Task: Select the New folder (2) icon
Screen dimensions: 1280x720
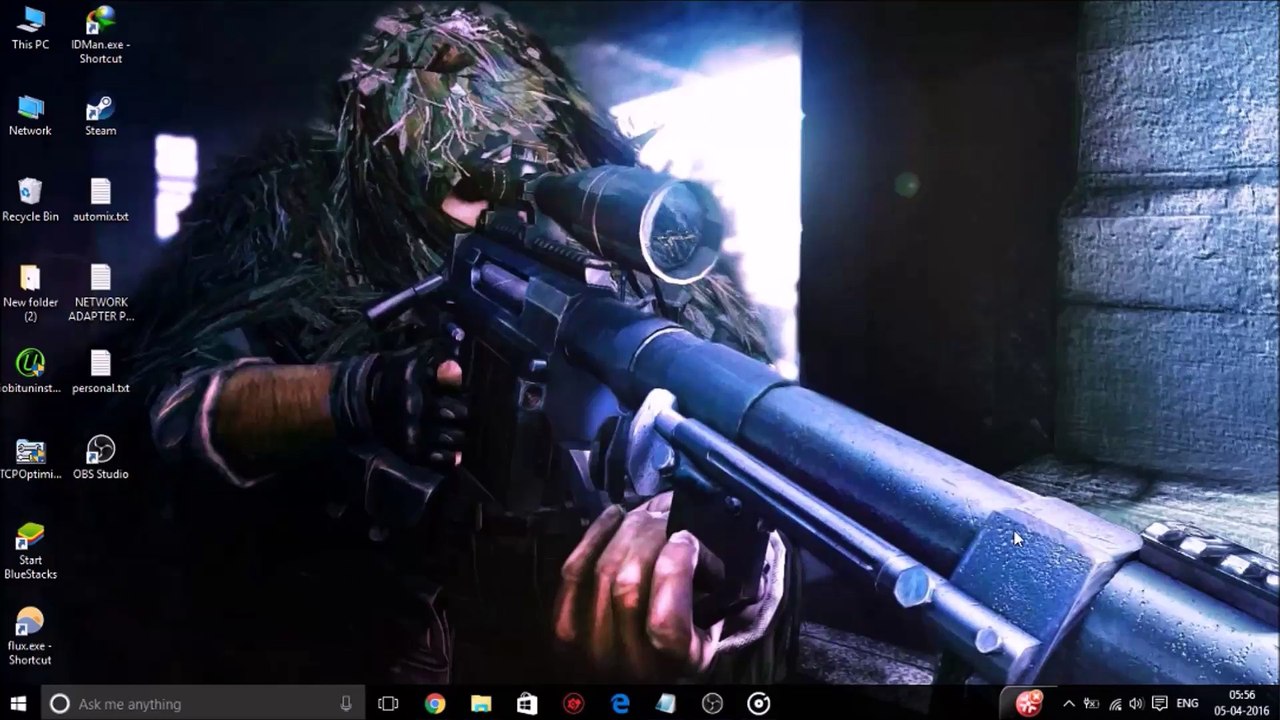Action: 30,294
